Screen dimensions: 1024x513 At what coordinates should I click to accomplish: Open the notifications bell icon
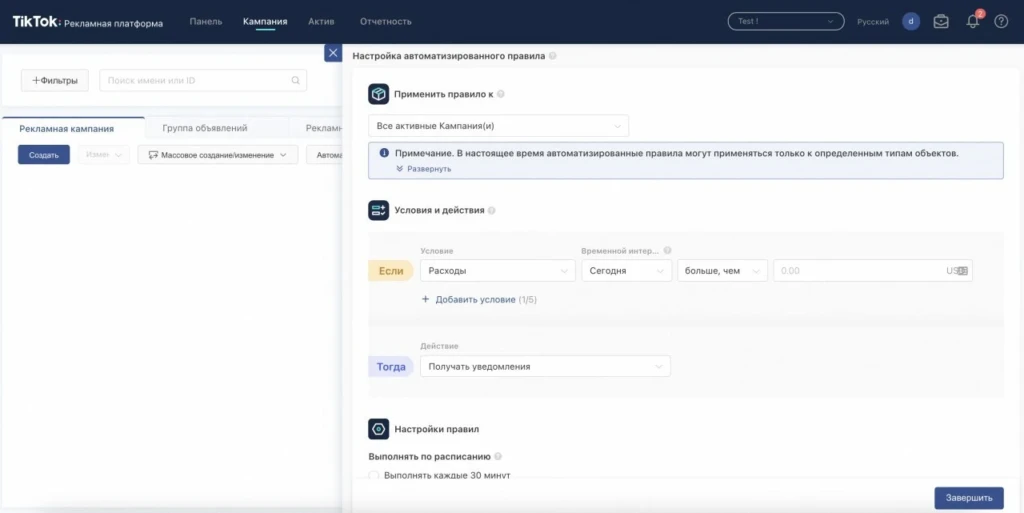[x=972, y=22]
